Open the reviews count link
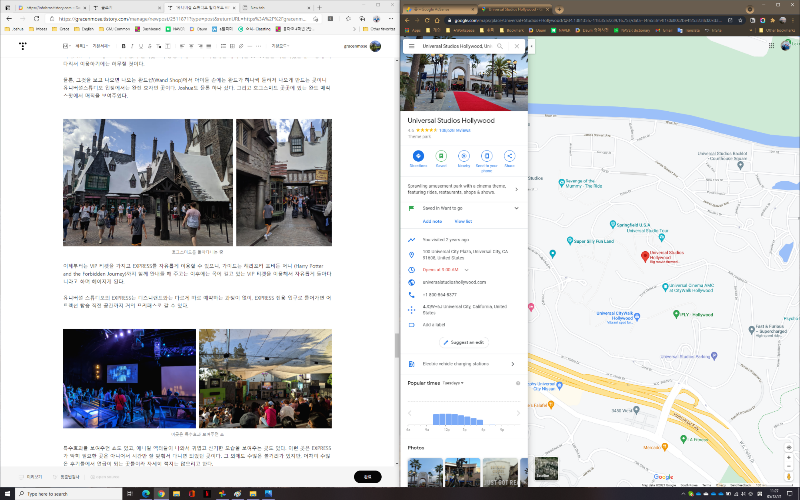The image size is (800, 500). [x=455, y=130]
